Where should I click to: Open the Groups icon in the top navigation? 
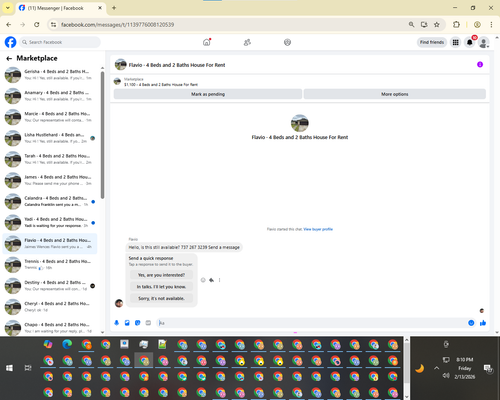coord(287,42)
